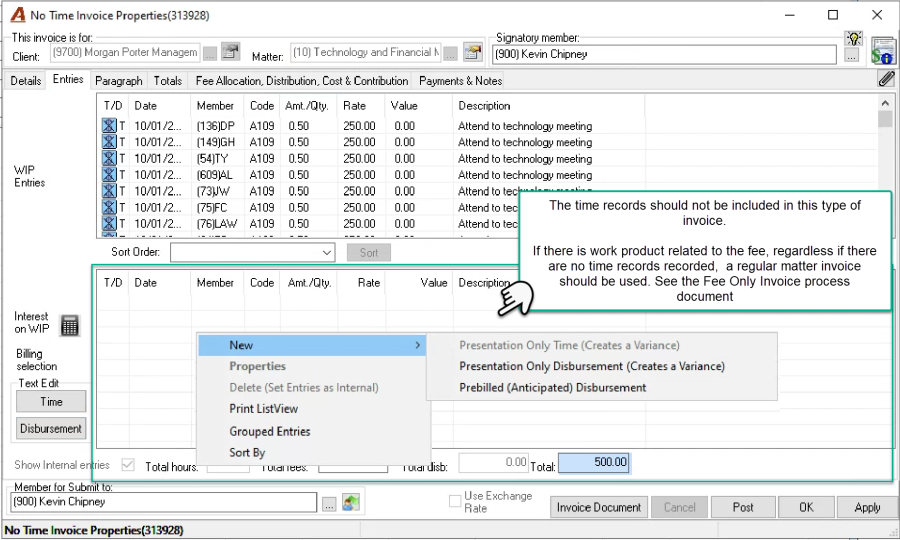Screen dimensions: 900x540
Task: Open the Sort Order dropdown
Action: coord(327,252)
